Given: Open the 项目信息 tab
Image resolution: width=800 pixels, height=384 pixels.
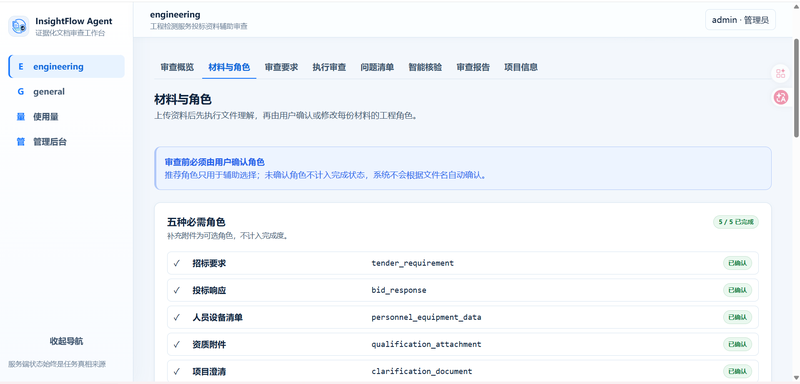Looking at the screenshot, I should coord(521,67).
